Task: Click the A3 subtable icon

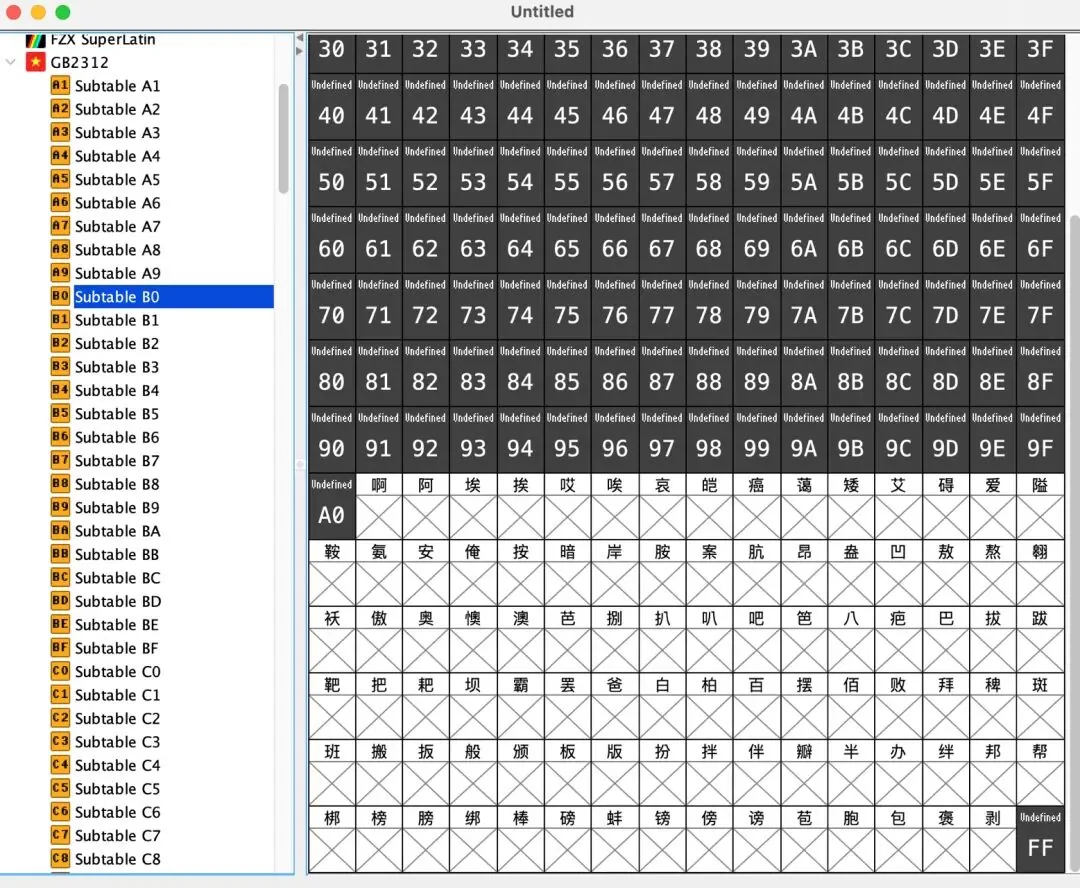Action: point(60,132)
